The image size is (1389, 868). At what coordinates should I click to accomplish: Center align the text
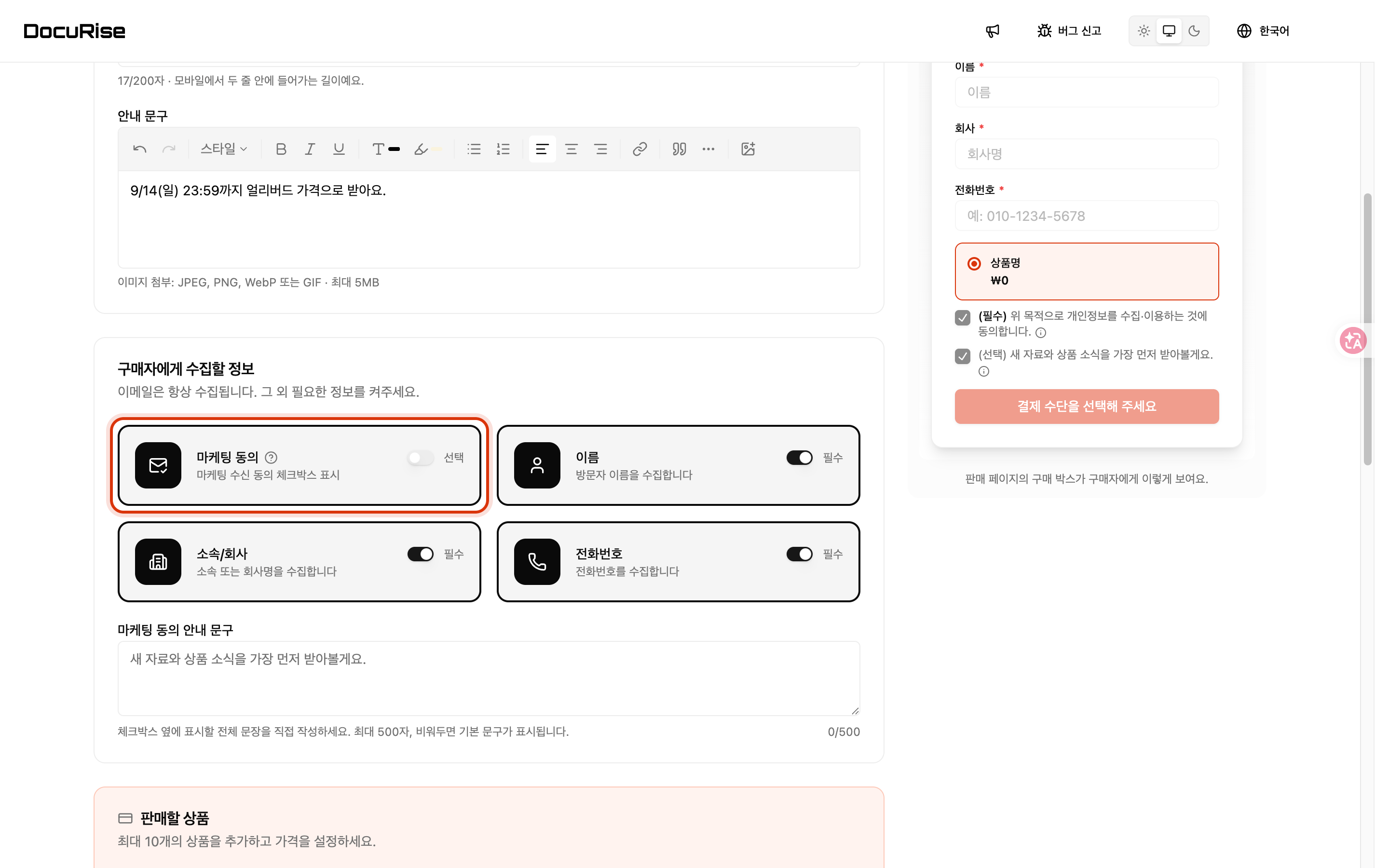click(571, 149)
